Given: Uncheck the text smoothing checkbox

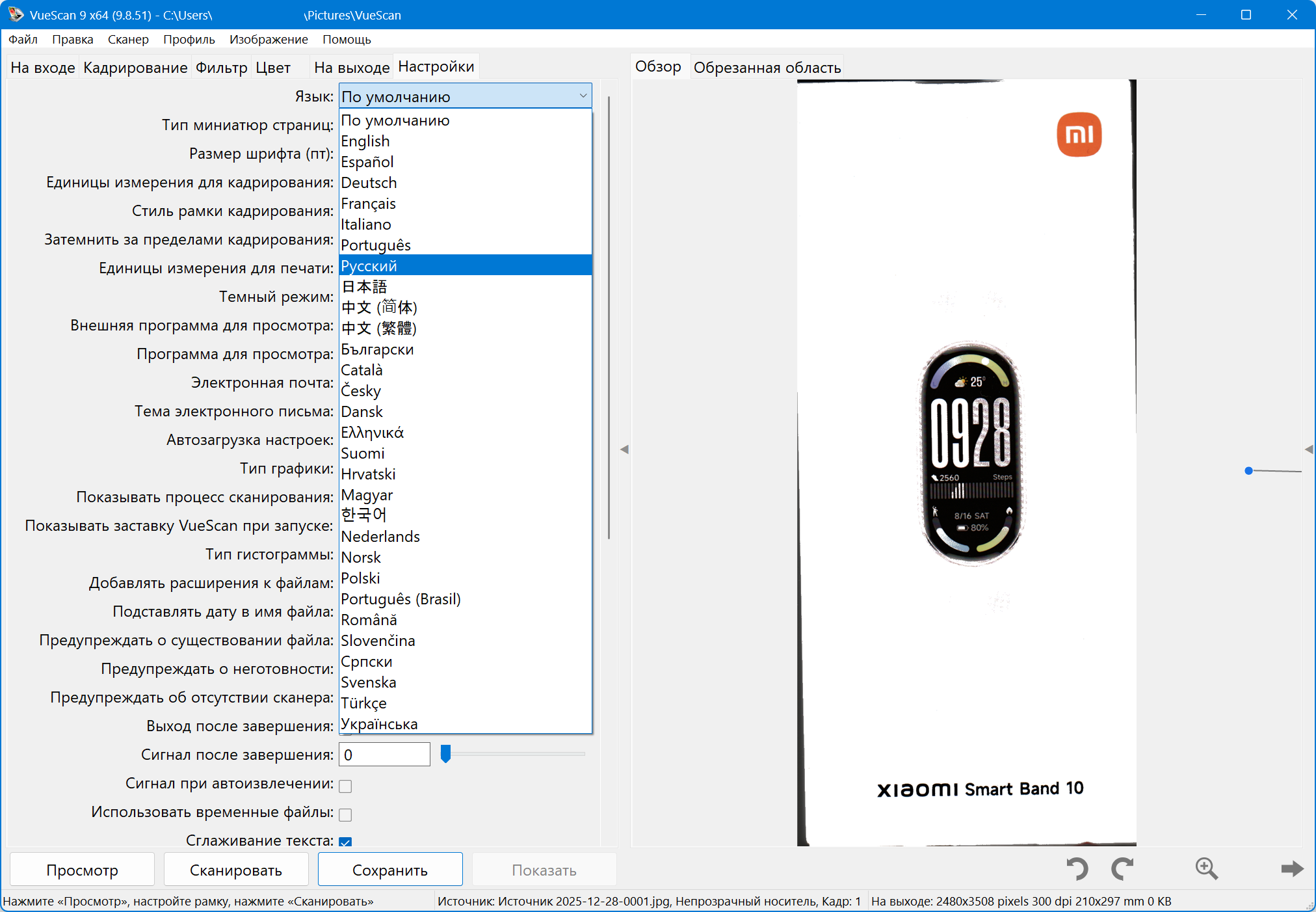Looking at the screenshot, I should coord(345,842).
